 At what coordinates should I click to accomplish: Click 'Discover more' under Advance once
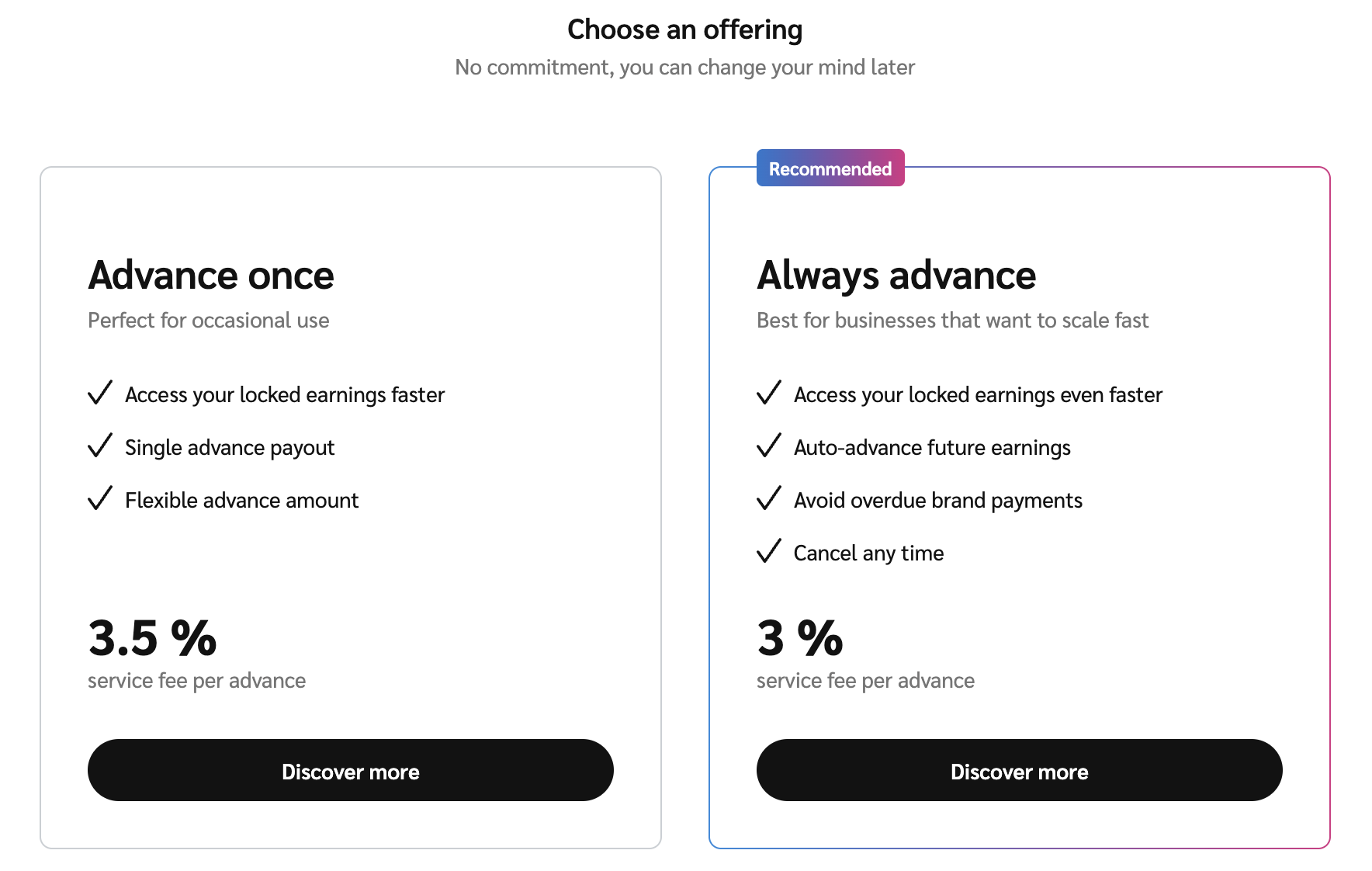pyautogui.click(x=350, y=770)
